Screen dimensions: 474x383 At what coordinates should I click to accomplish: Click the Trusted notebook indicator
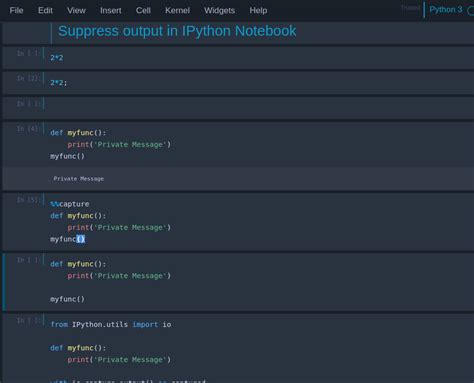tap(410, 8)
